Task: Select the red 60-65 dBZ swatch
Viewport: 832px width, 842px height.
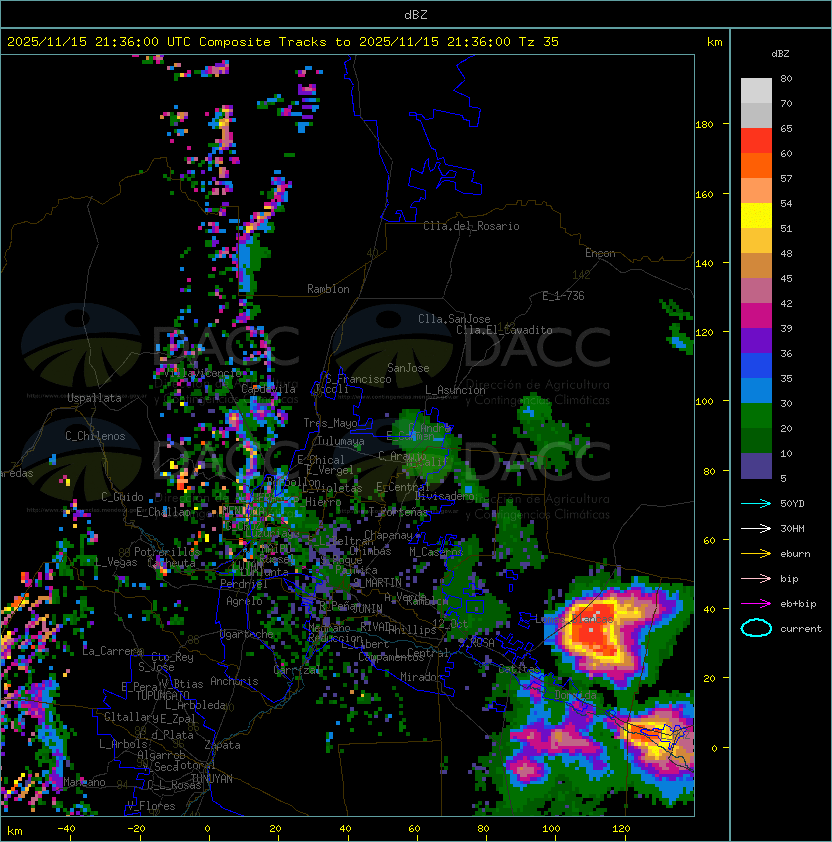Action: coord(756,141)
